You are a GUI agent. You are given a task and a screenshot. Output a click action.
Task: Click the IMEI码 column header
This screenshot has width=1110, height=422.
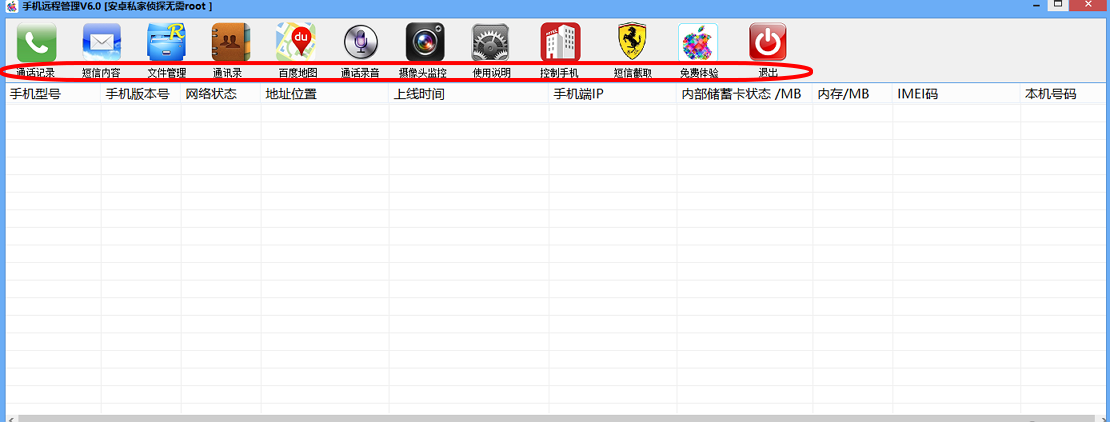point(956,94)
